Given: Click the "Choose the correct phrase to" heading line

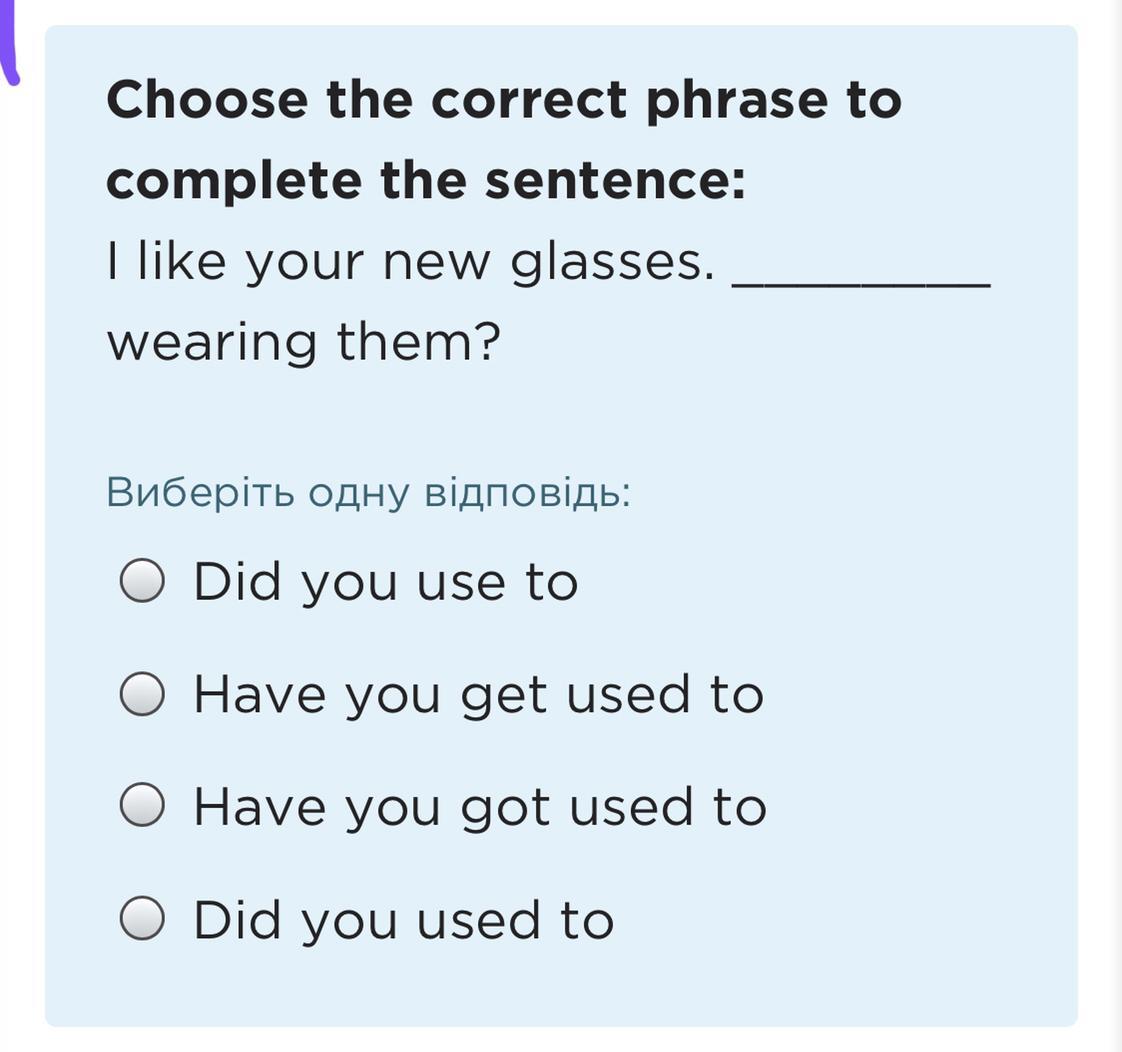Looking at the screenshot, I should click(x=504, y=100).
